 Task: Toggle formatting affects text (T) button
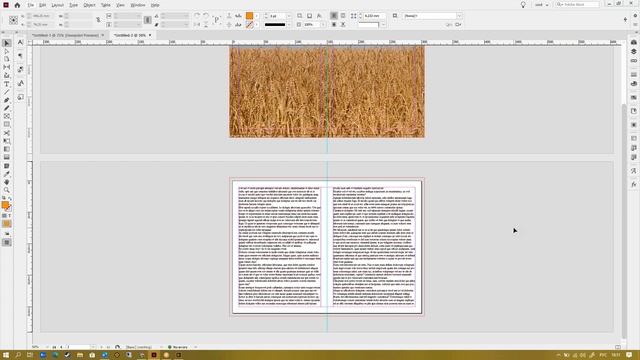10,216
